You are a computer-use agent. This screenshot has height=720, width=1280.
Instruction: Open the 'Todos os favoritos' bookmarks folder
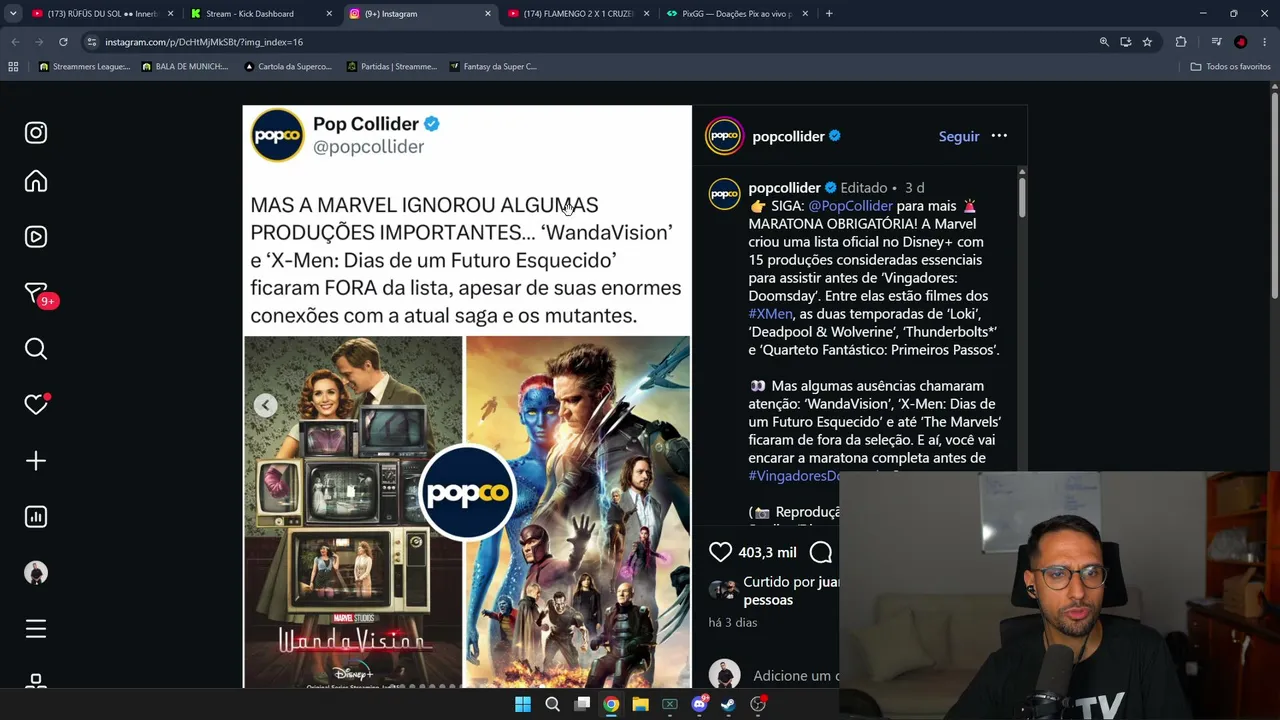1230,67
